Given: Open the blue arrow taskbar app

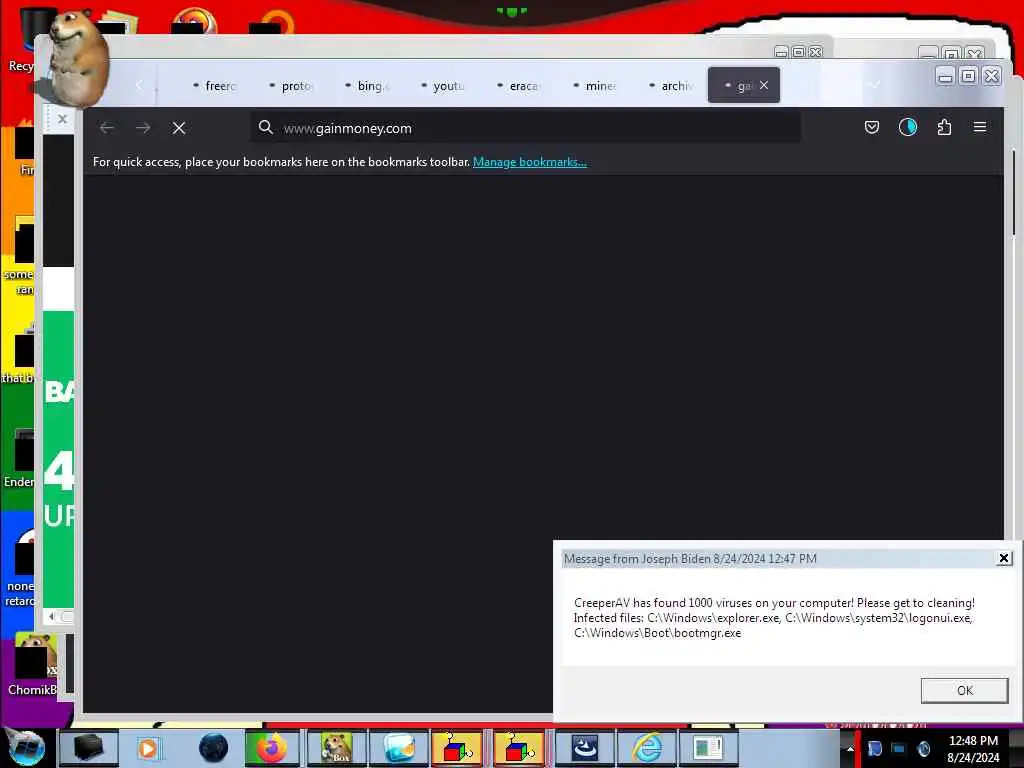Looking at the screenshot, I should point(584,748).
